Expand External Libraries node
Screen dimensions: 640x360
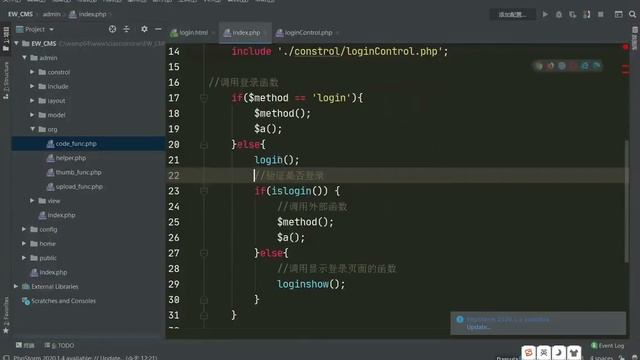(x=16, y=286)
